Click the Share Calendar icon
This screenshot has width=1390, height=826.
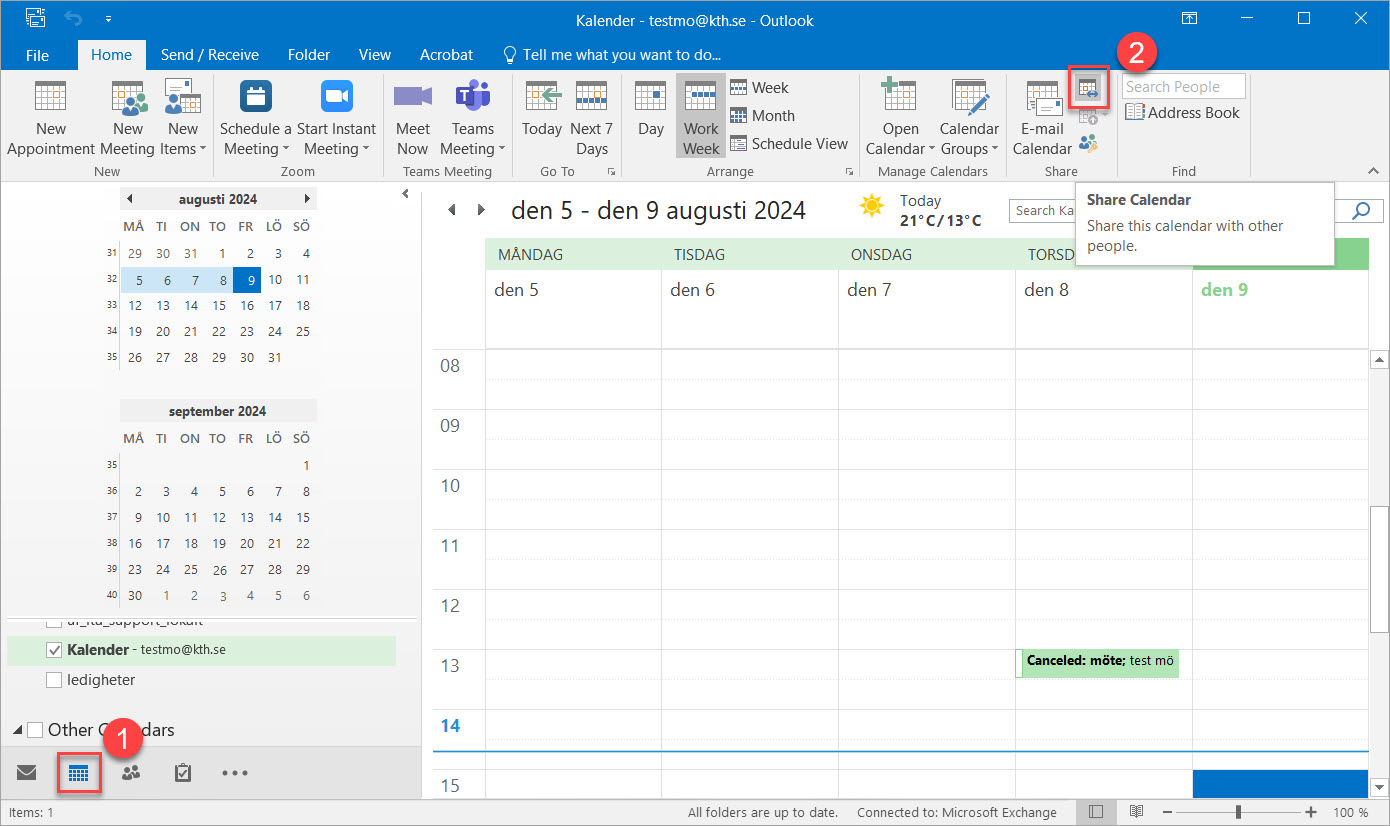pos(1088,89)
